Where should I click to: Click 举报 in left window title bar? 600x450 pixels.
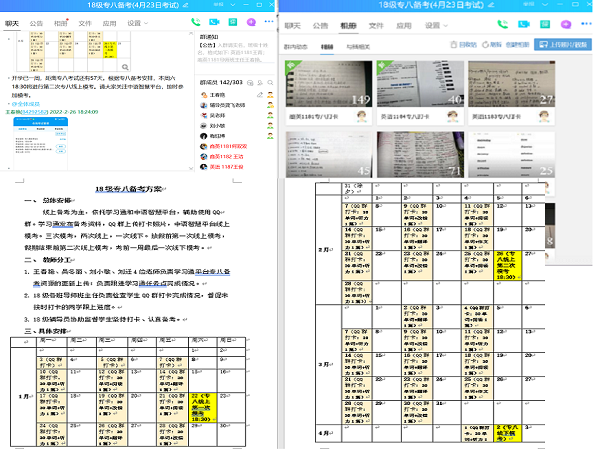[x=218, y=5]
